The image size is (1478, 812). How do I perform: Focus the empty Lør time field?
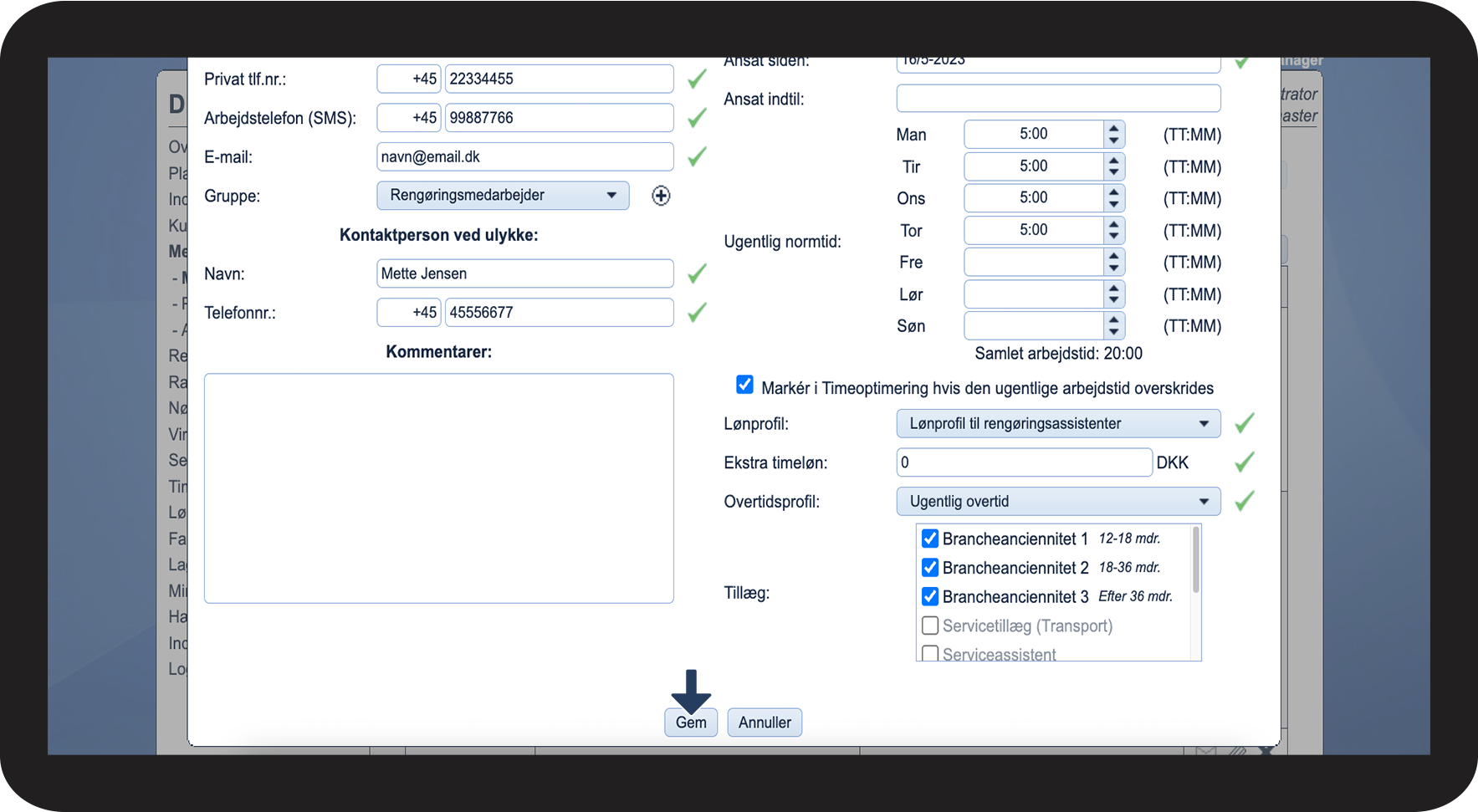[x=1034, y=294]
